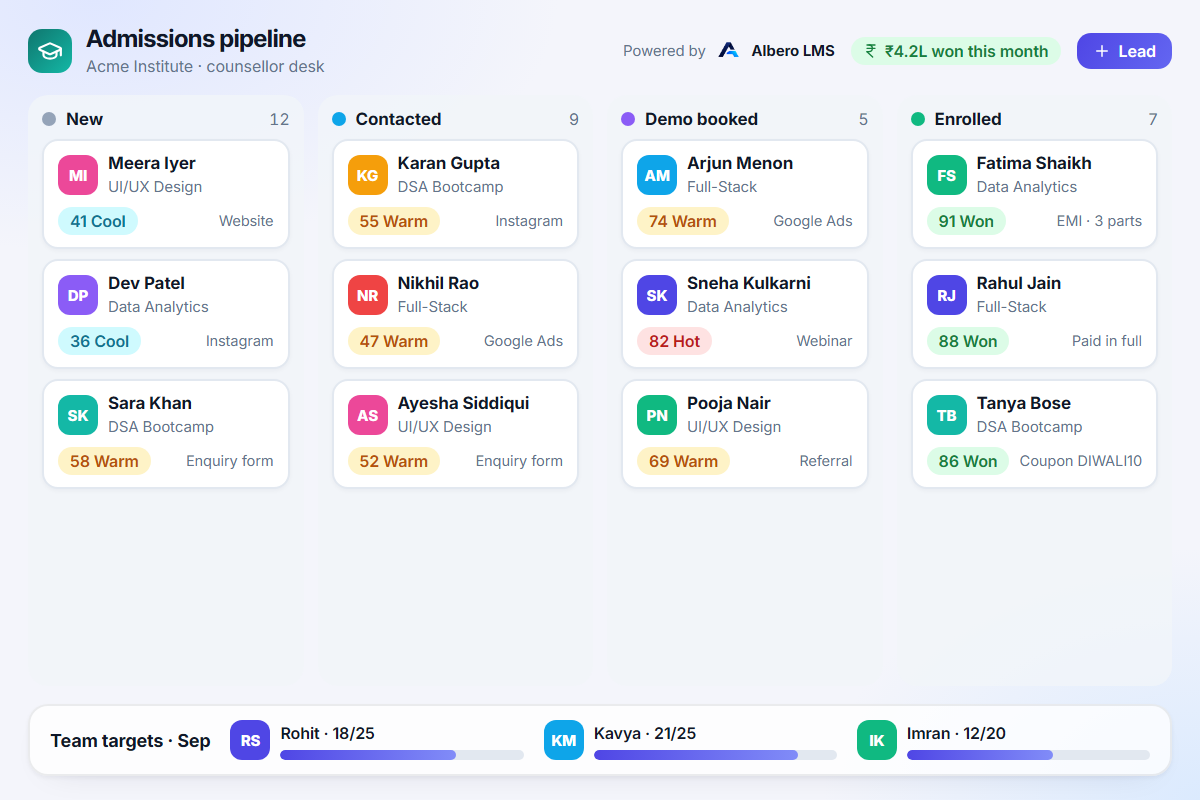Click Tanya Bose's TB avatar

947,415
